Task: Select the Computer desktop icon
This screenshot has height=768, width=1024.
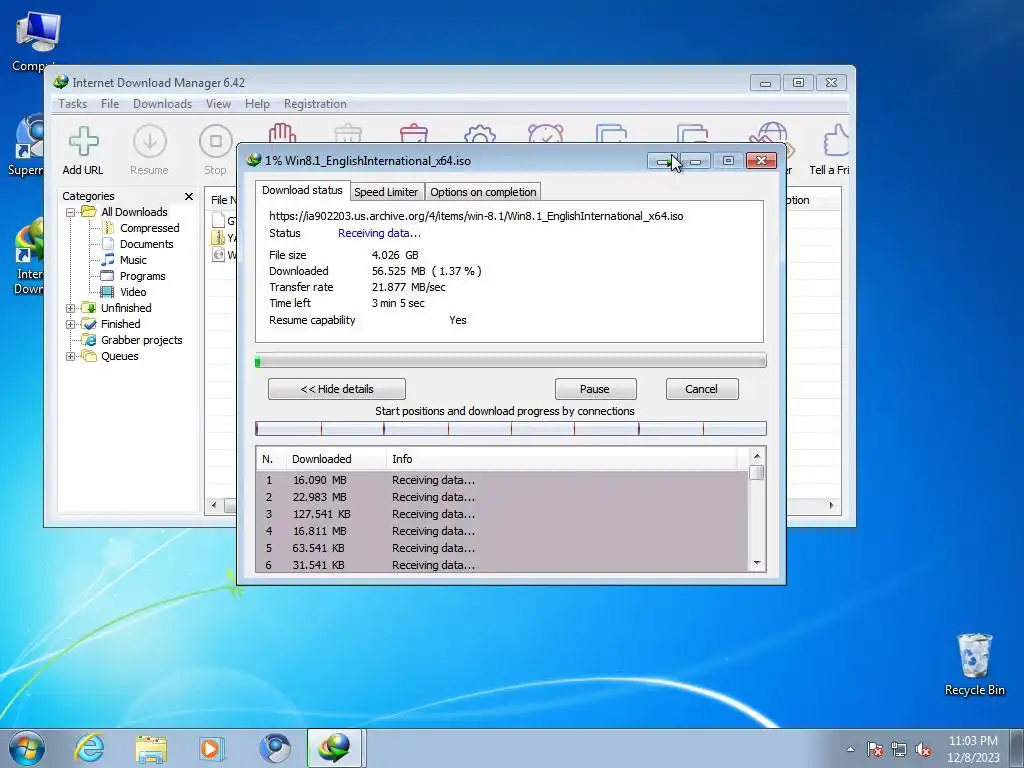Action: (36, 42)
